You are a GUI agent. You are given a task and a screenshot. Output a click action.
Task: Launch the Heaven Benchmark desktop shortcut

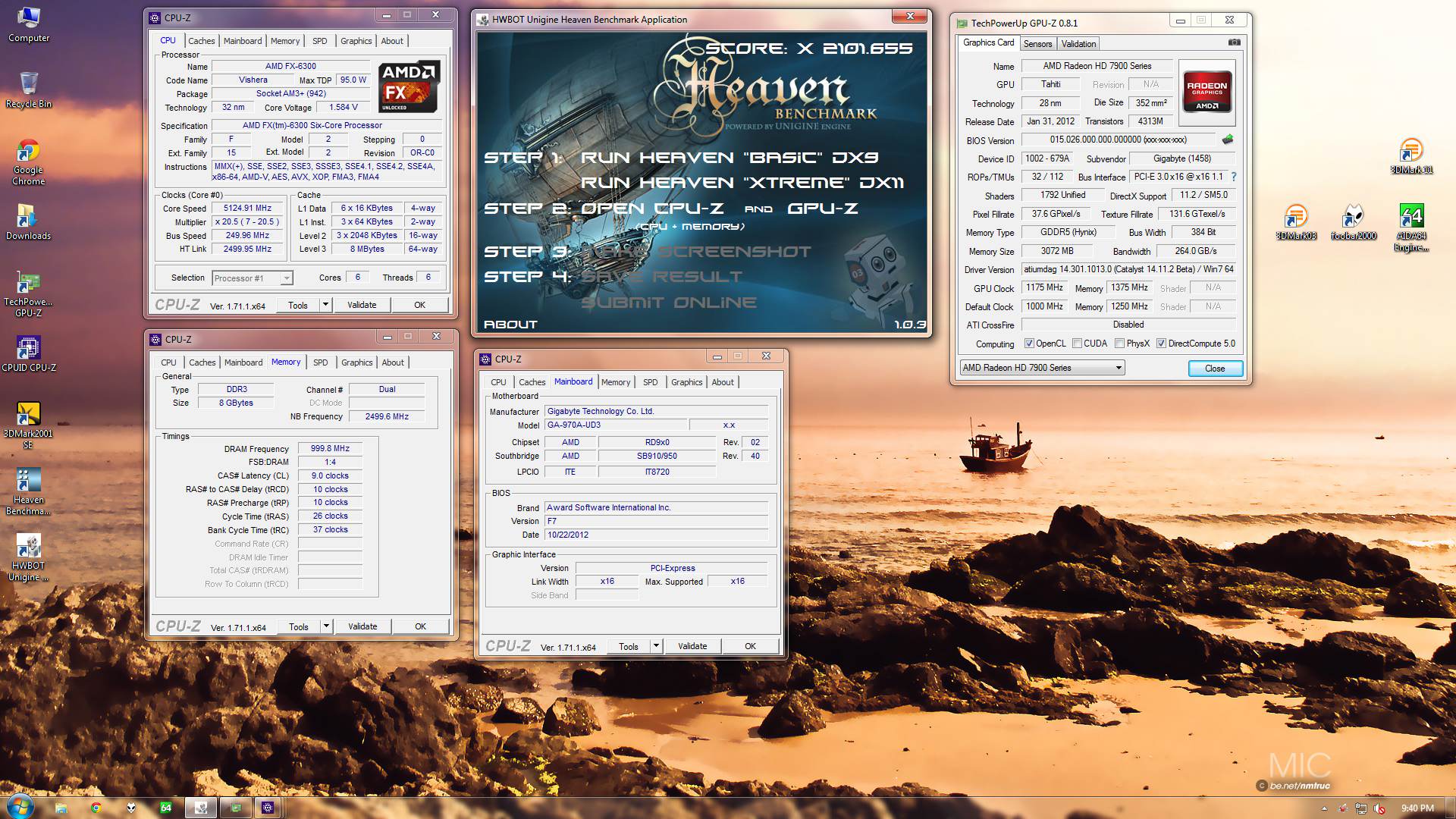pos(29,491)
